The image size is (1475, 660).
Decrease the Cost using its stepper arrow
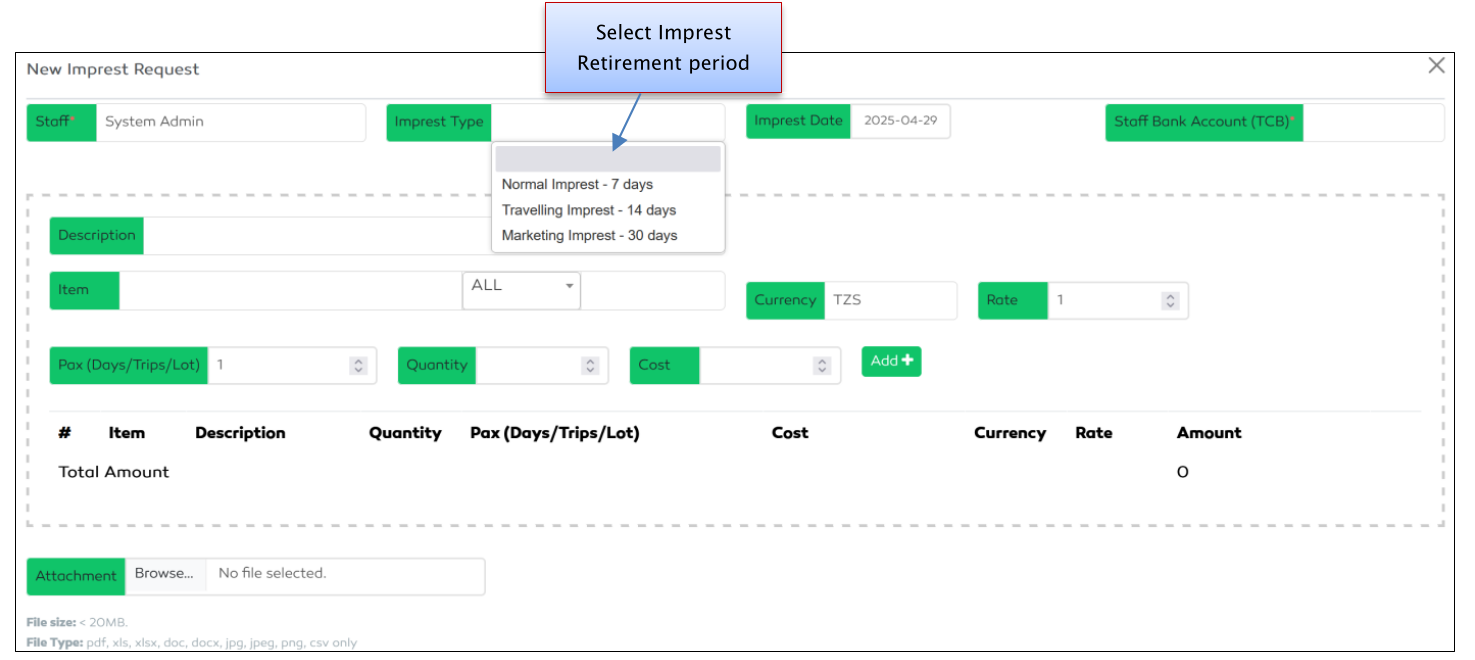pyautogui.click(x=823, y=369)
